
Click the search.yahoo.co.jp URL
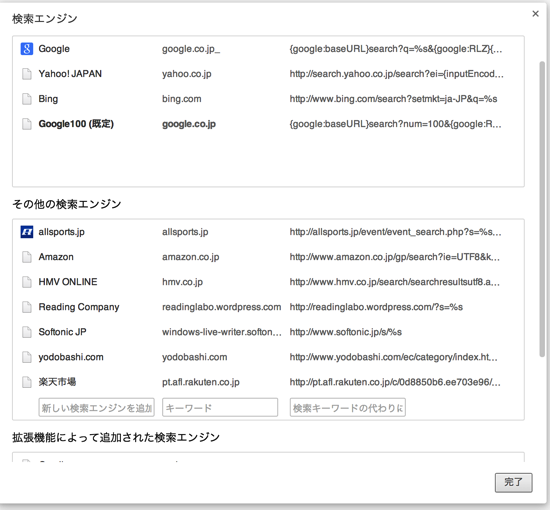click(397, 74)
